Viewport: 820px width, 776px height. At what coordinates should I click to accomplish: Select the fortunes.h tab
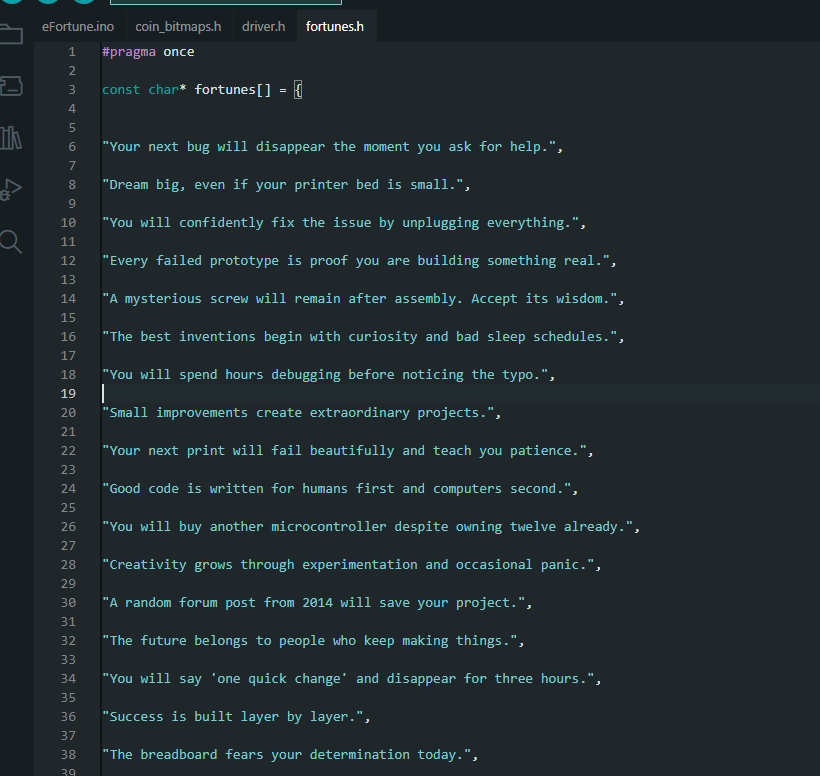tap(335, 27)
